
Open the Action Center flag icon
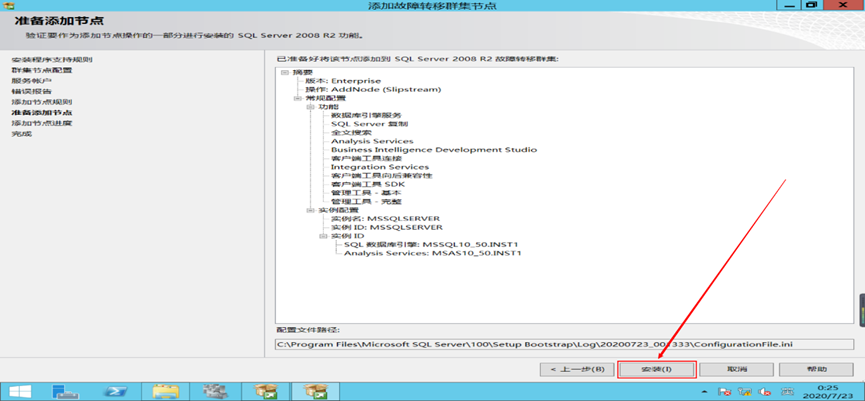(725, 392)
